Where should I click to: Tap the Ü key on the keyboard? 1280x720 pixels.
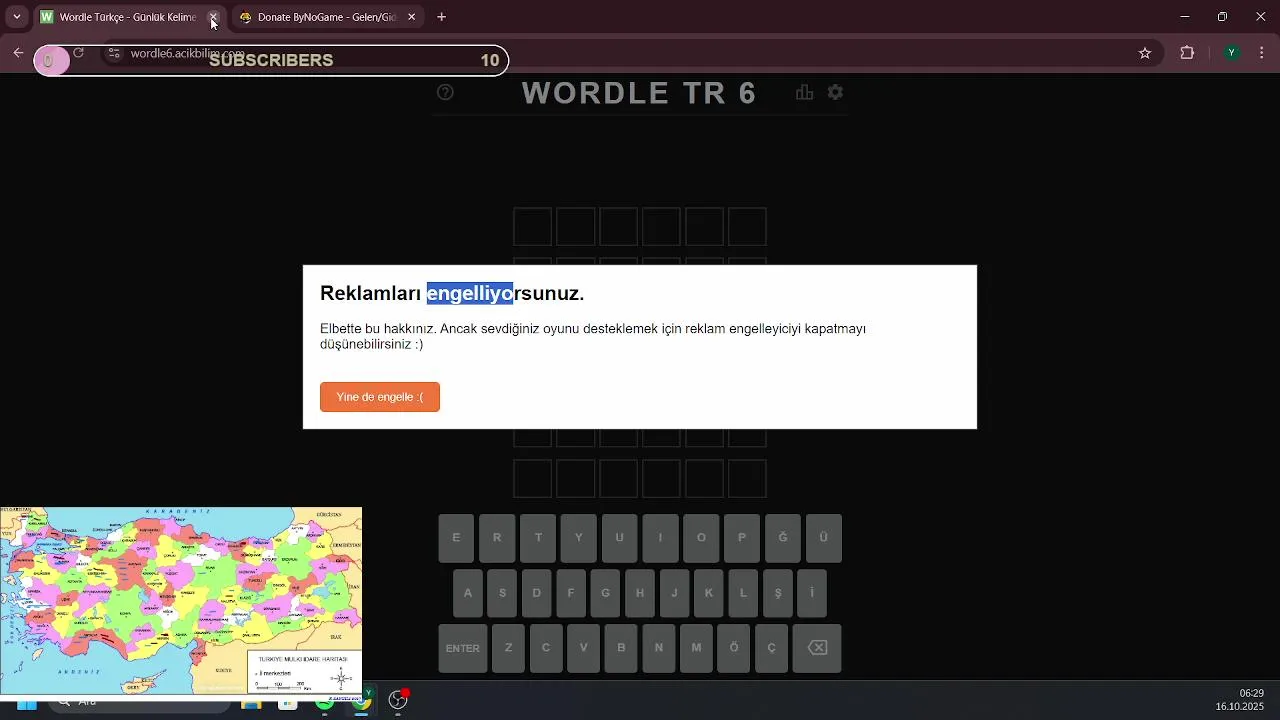(x=824, y=538)
